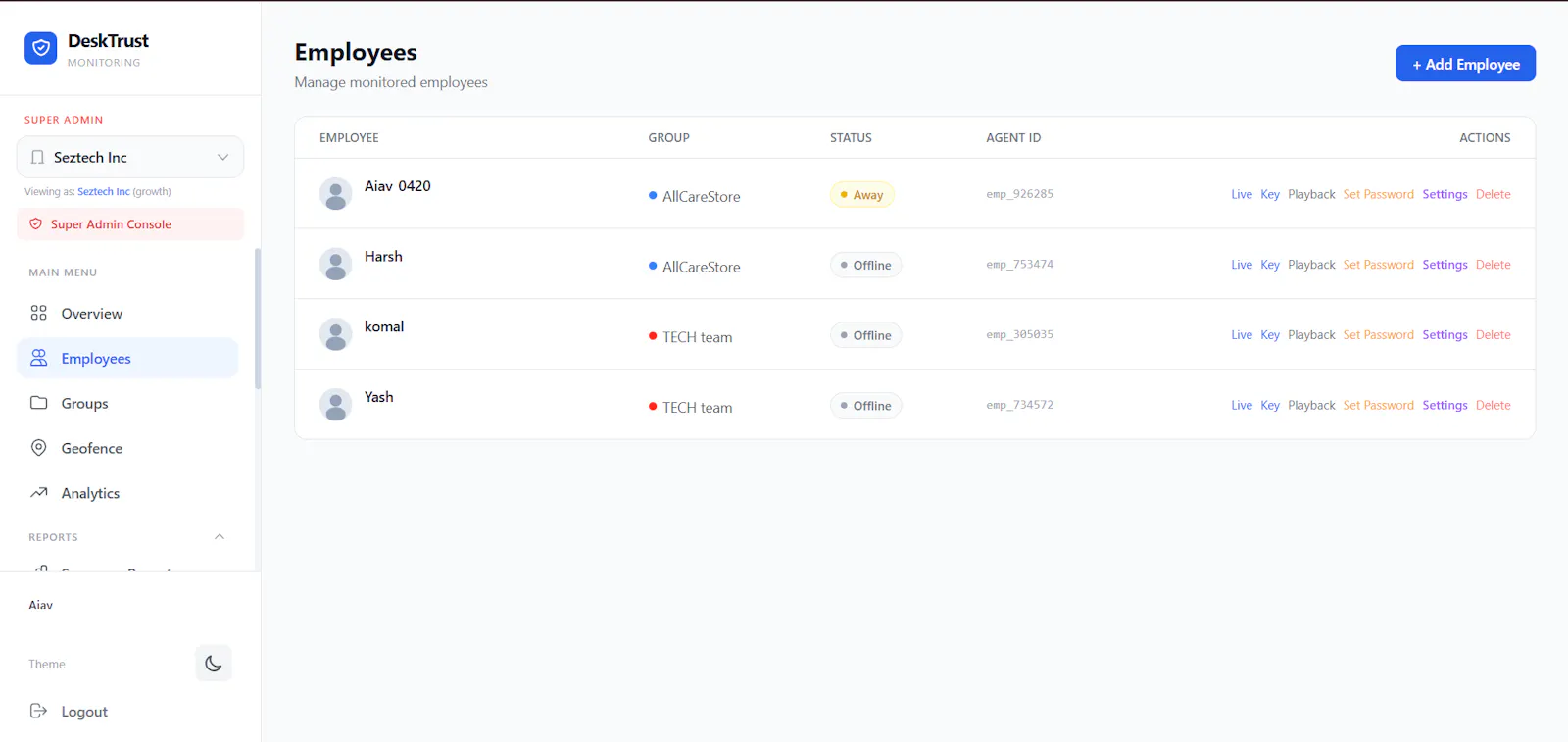Click agent ID emp_926285
This screenshot has width=1568, height=742.
point(1019,194)
